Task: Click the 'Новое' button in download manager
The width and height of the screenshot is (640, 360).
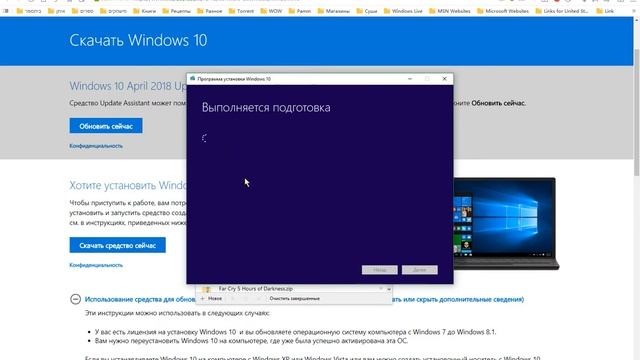Action: (x=211, y=298)
